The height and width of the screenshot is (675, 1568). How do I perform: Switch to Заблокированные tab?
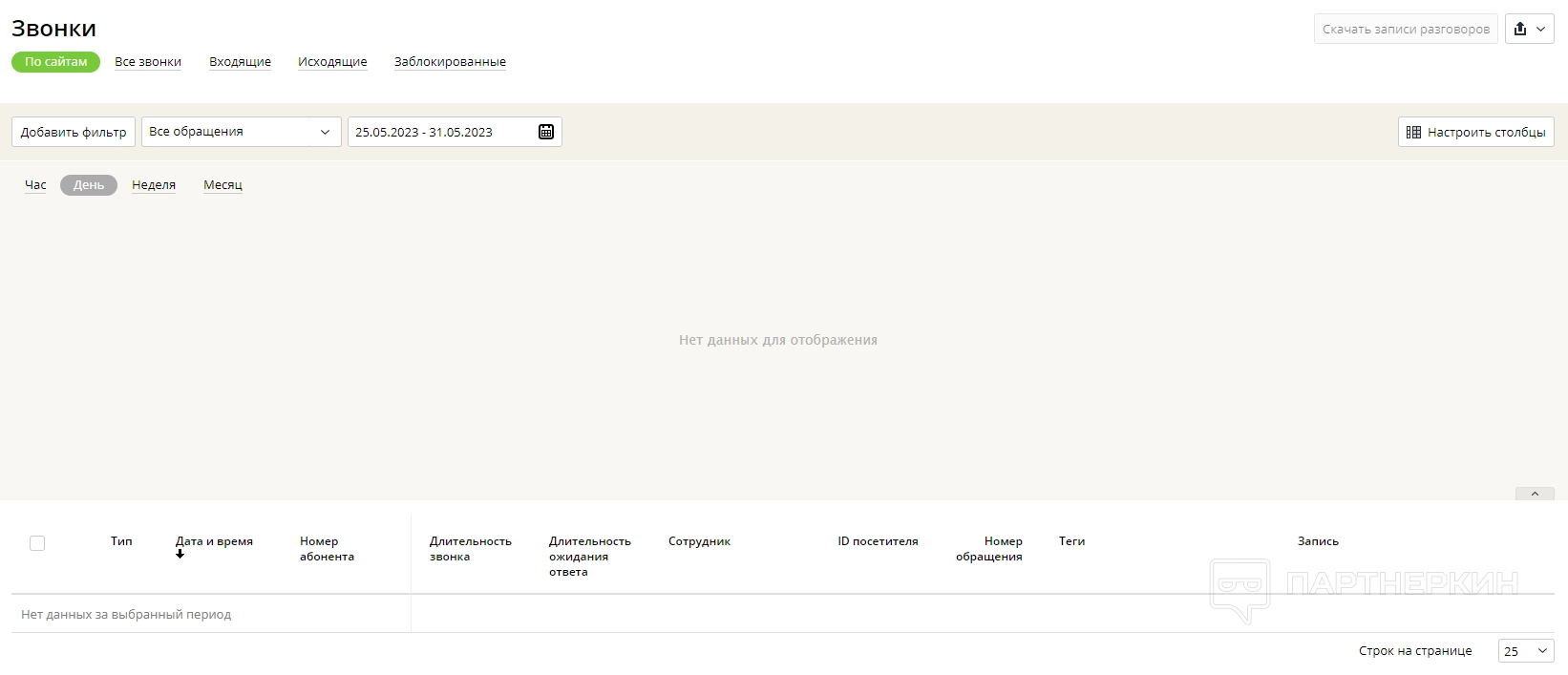[450, 62]
